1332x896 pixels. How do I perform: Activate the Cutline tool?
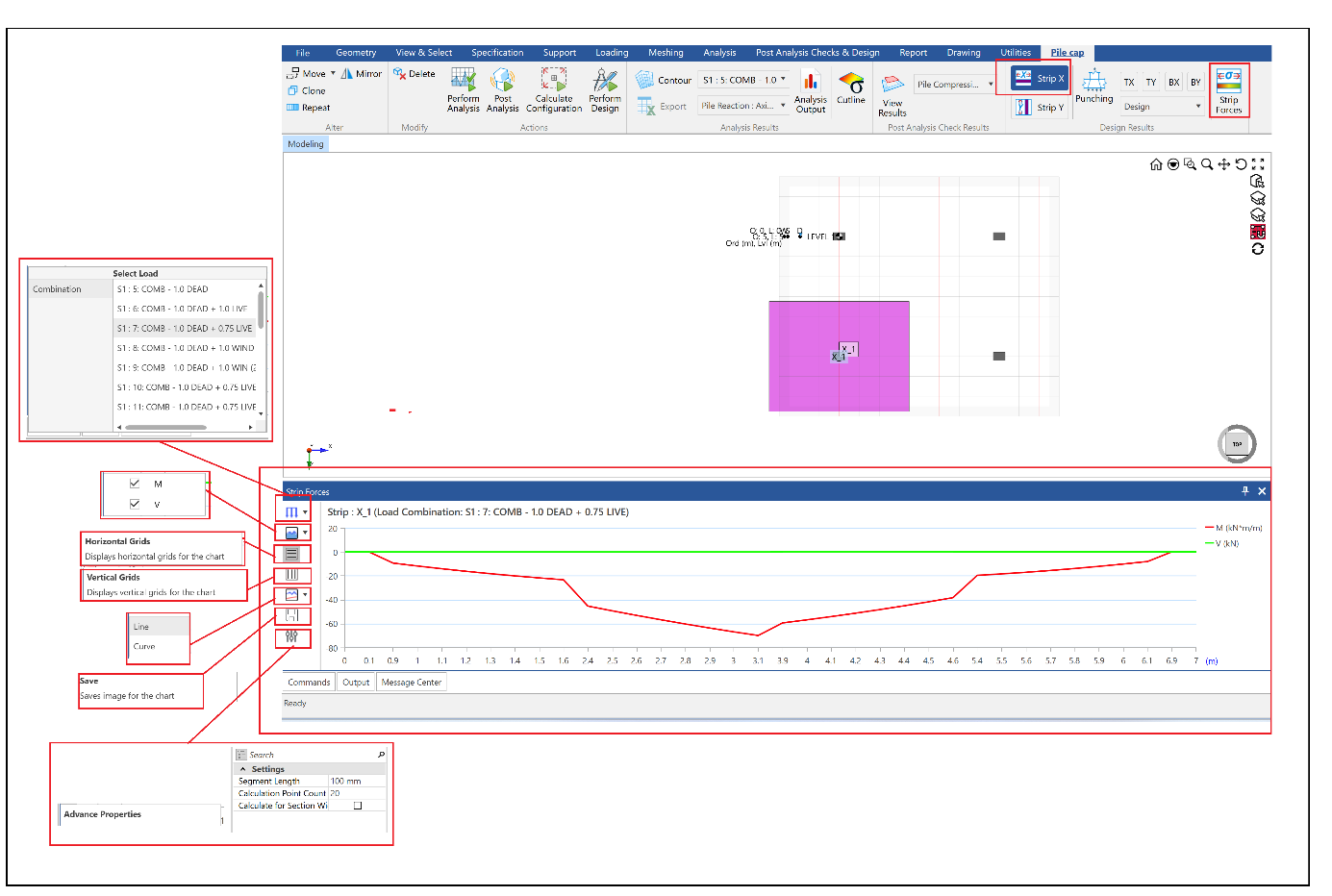pyautogui.click(x=851, y=87)
